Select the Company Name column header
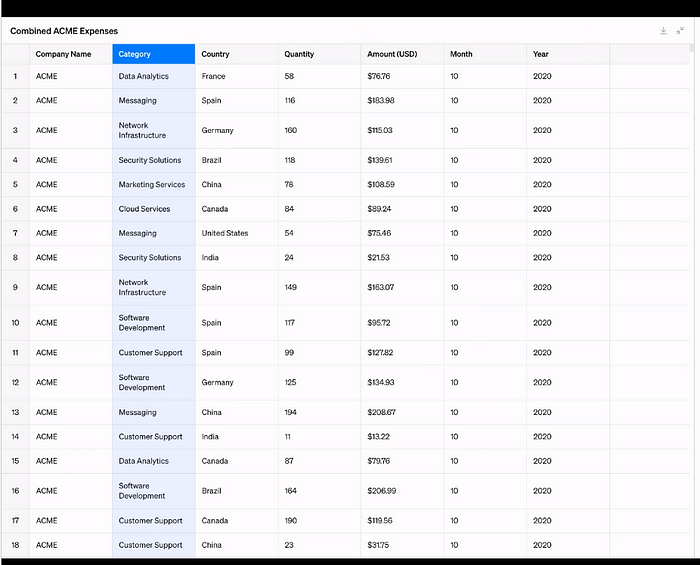This screenshot has height=565, width=700. tap(71, 54)
